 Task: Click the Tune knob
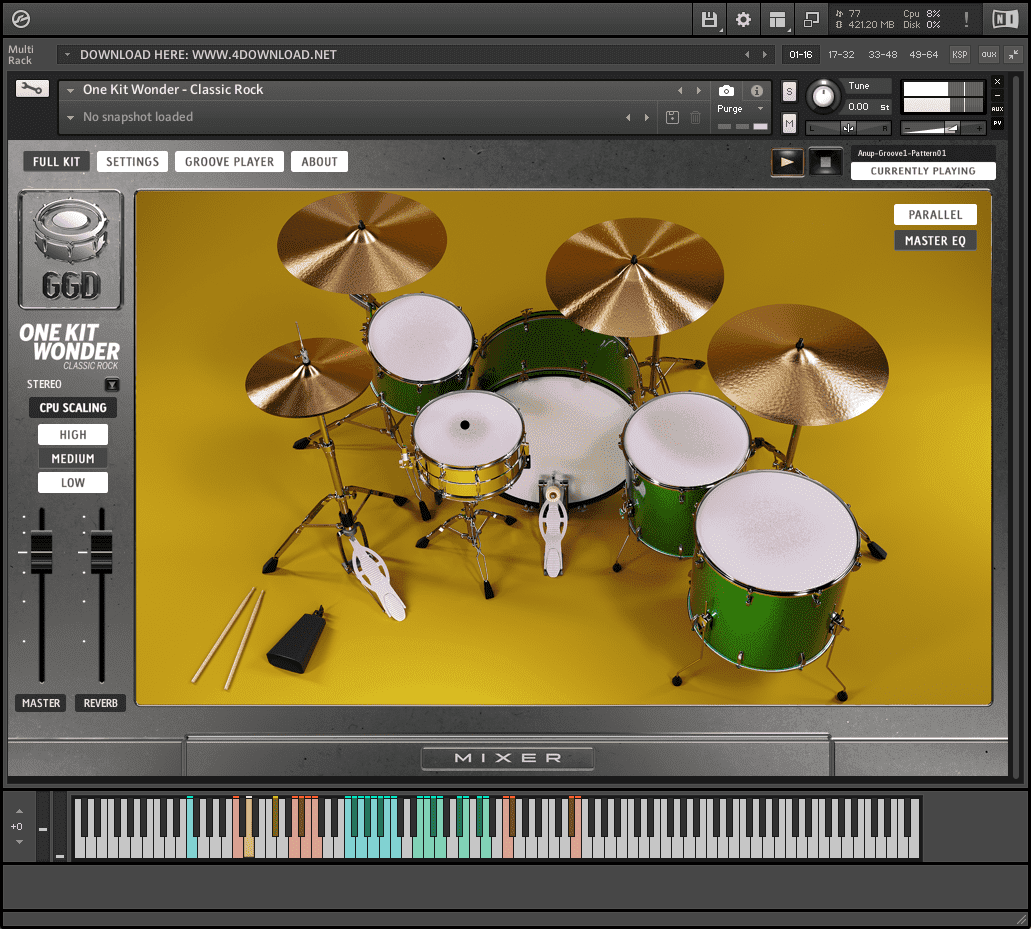click(x=823, y=96)
